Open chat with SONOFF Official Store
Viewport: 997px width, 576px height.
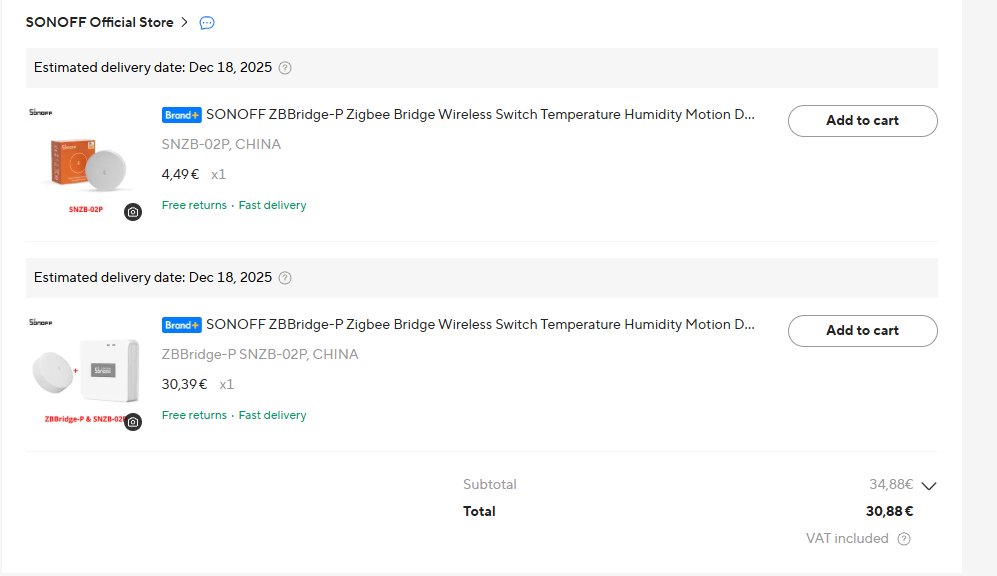click(x=207, y=22)
